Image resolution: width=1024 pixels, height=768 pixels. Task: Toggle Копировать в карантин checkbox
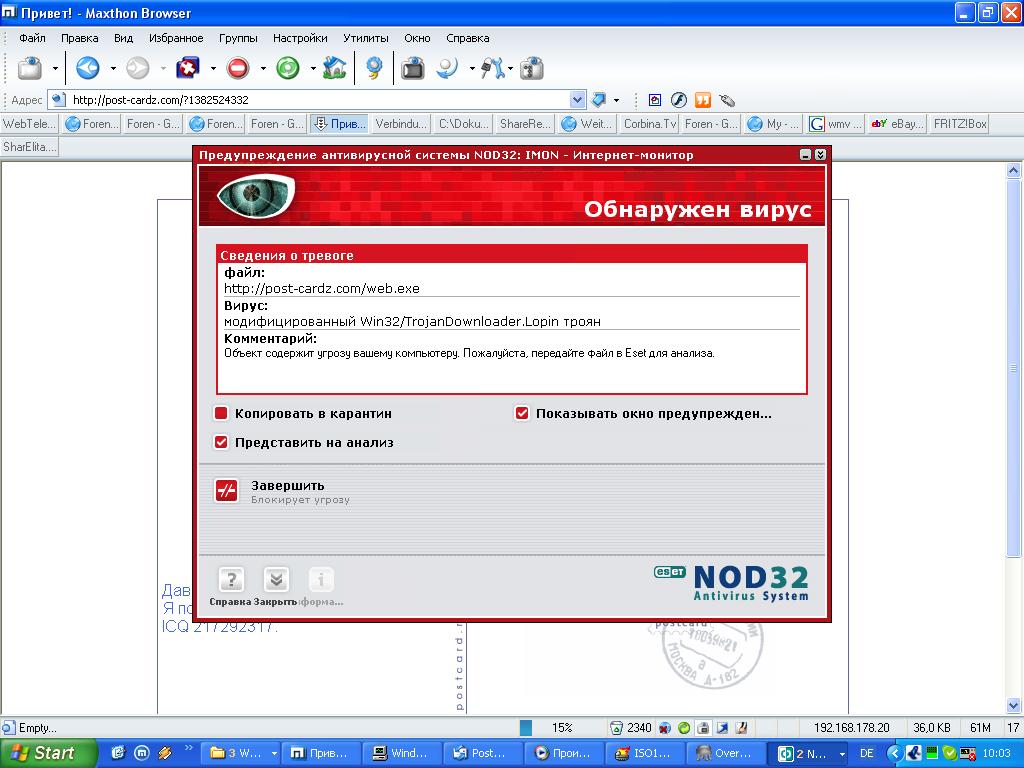pyautogui.click(x=221, y=413)
